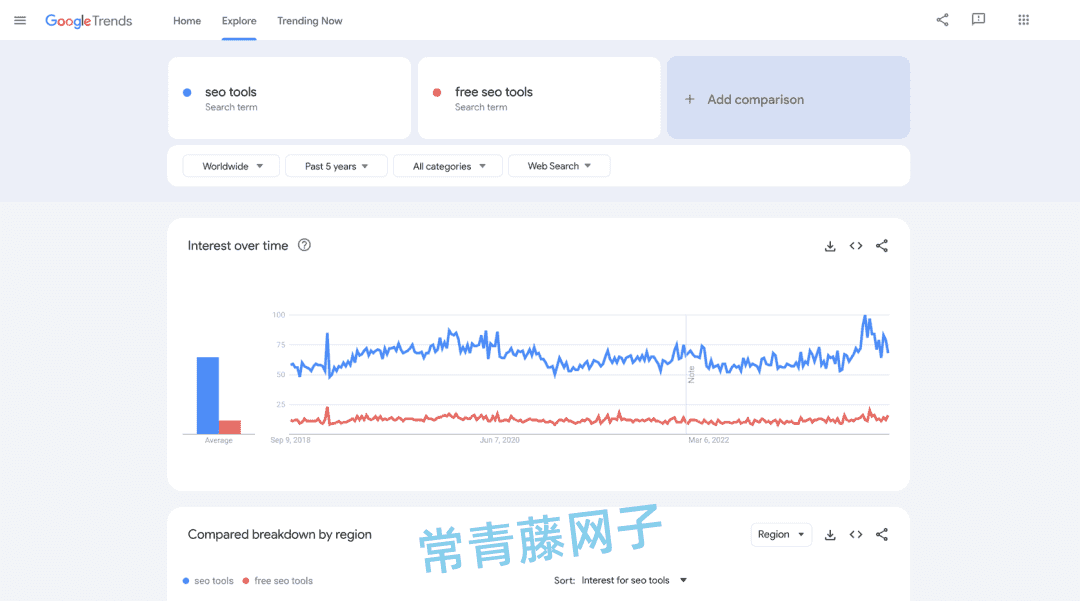1080x601 pixels.
Task: Embed the Interest over time chart
Action: (x=856, y=246)
